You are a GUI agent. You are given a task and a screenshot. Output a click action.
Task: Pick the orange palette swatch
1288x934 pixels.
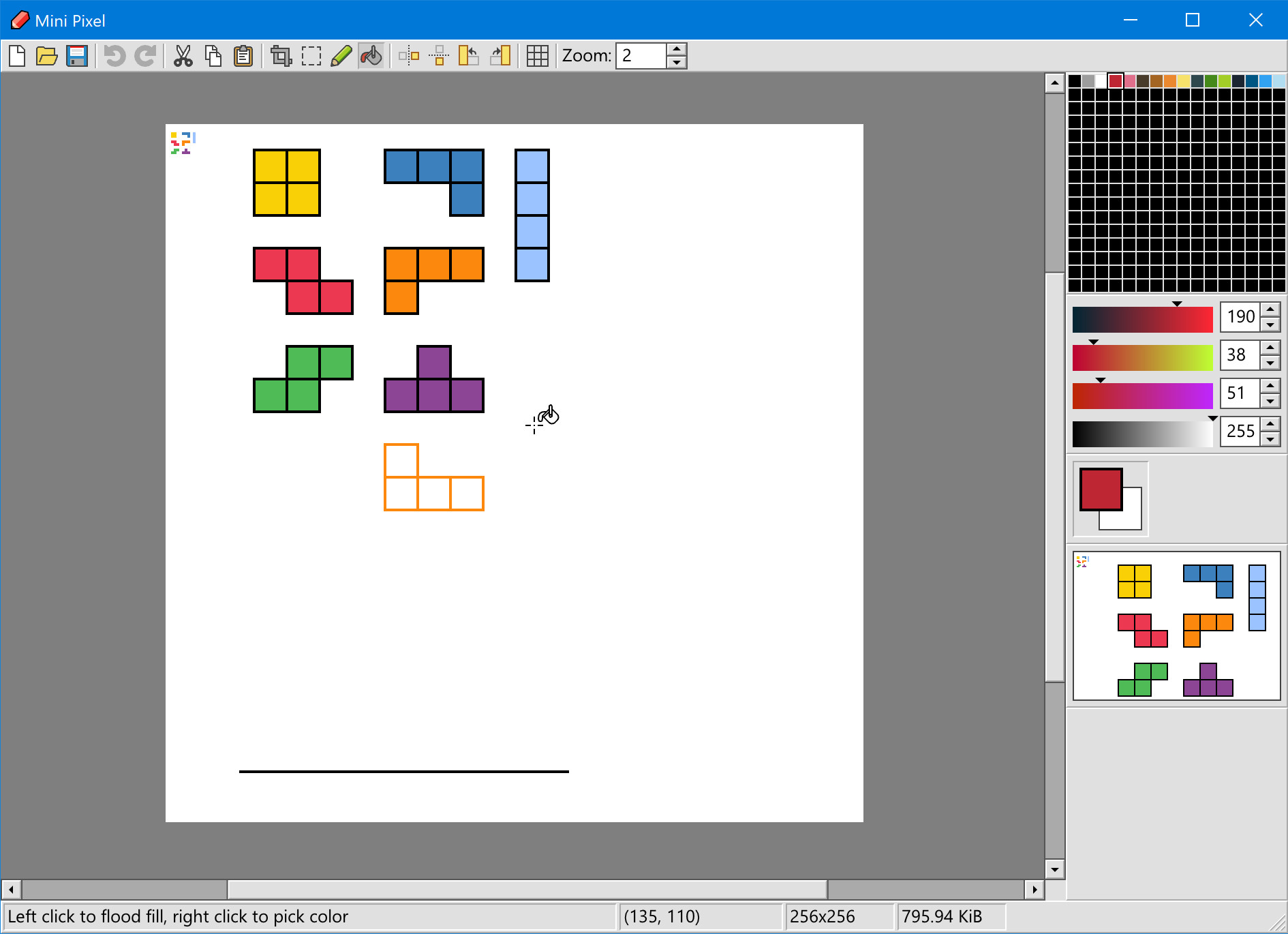[x=1170, y=81]
